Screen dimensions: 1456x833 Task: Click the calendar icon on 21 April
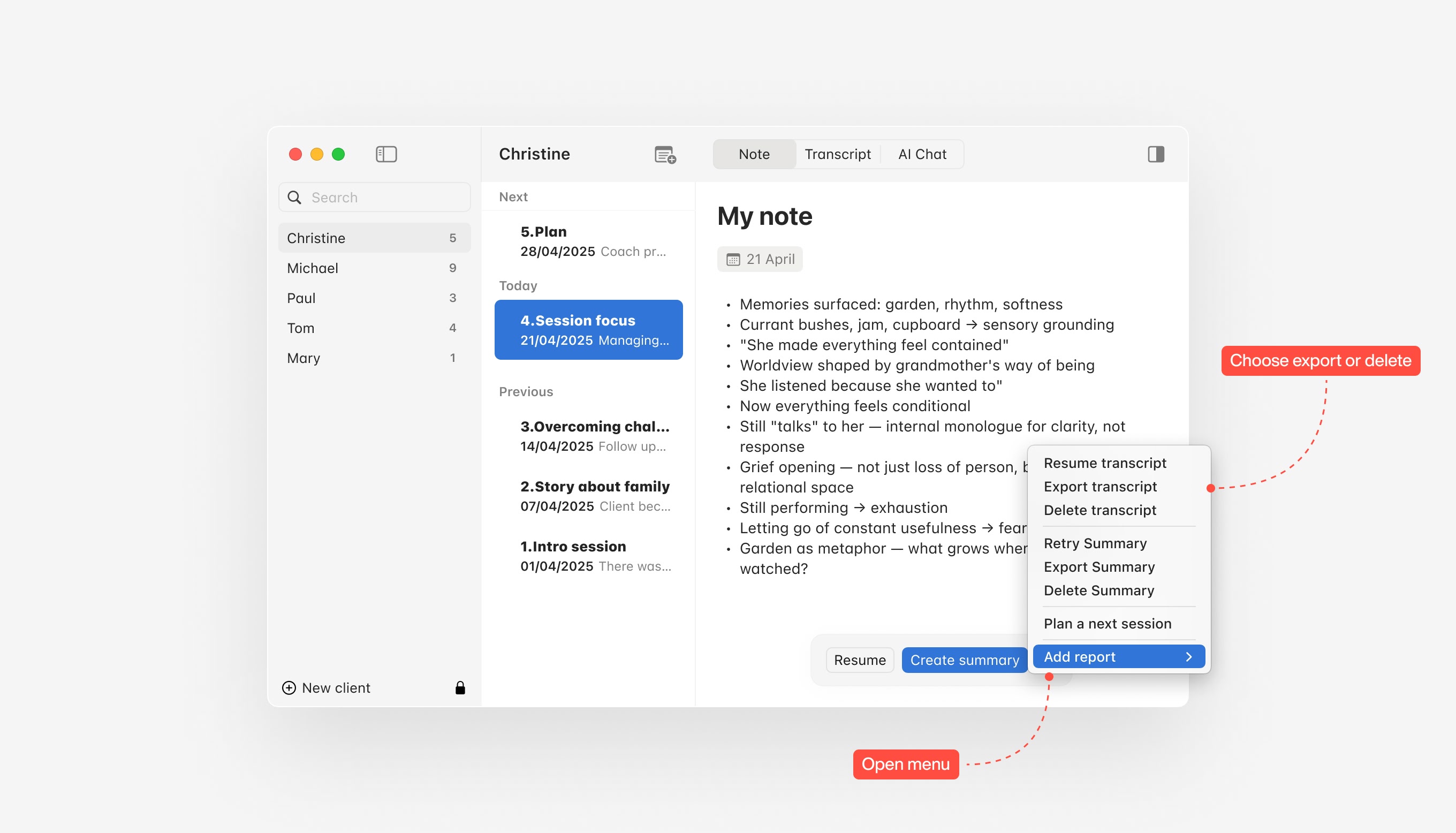[x=733, y=260]
